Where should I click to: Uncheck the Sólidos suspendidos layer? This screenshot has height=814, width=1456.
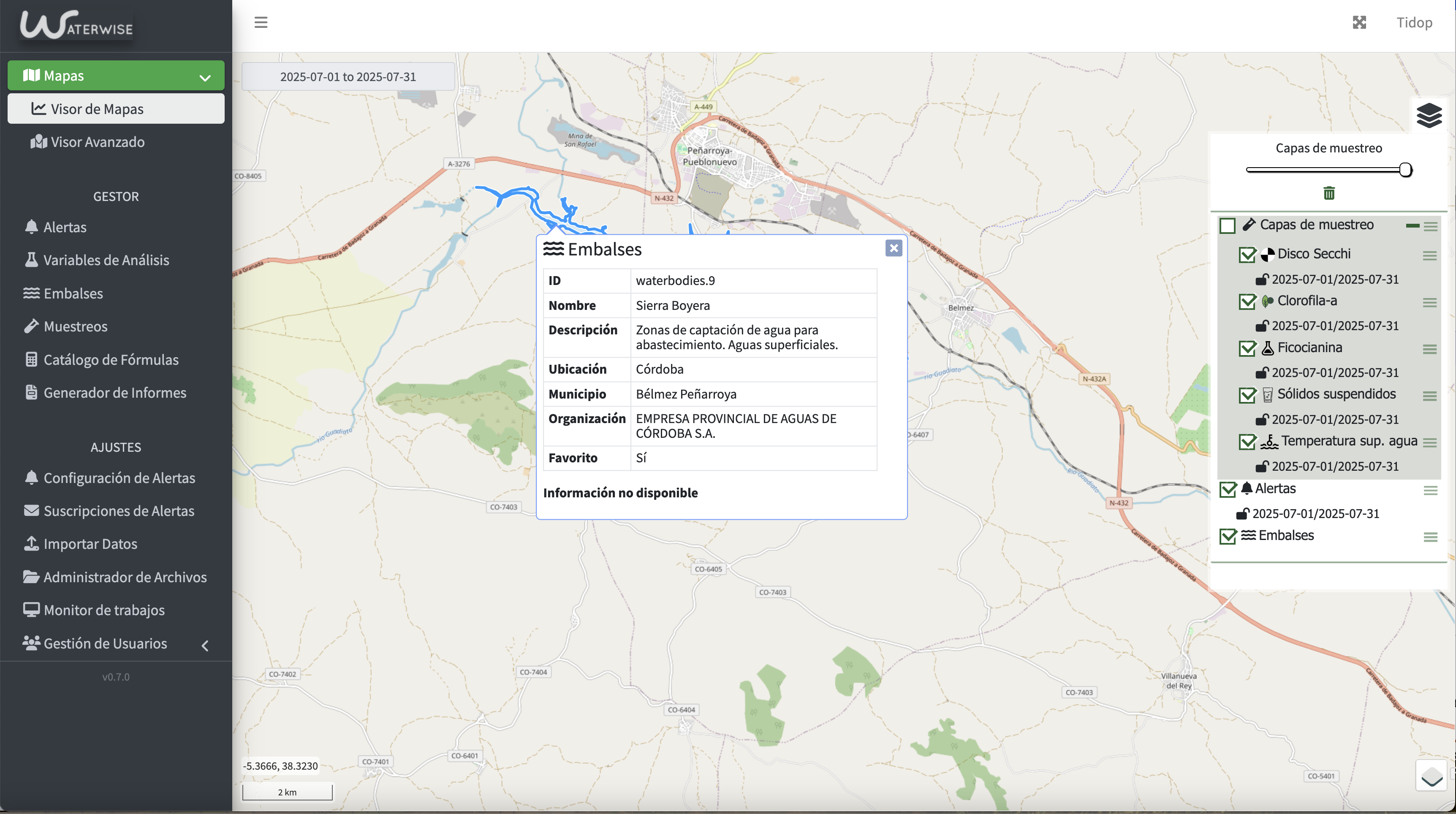1247,395
